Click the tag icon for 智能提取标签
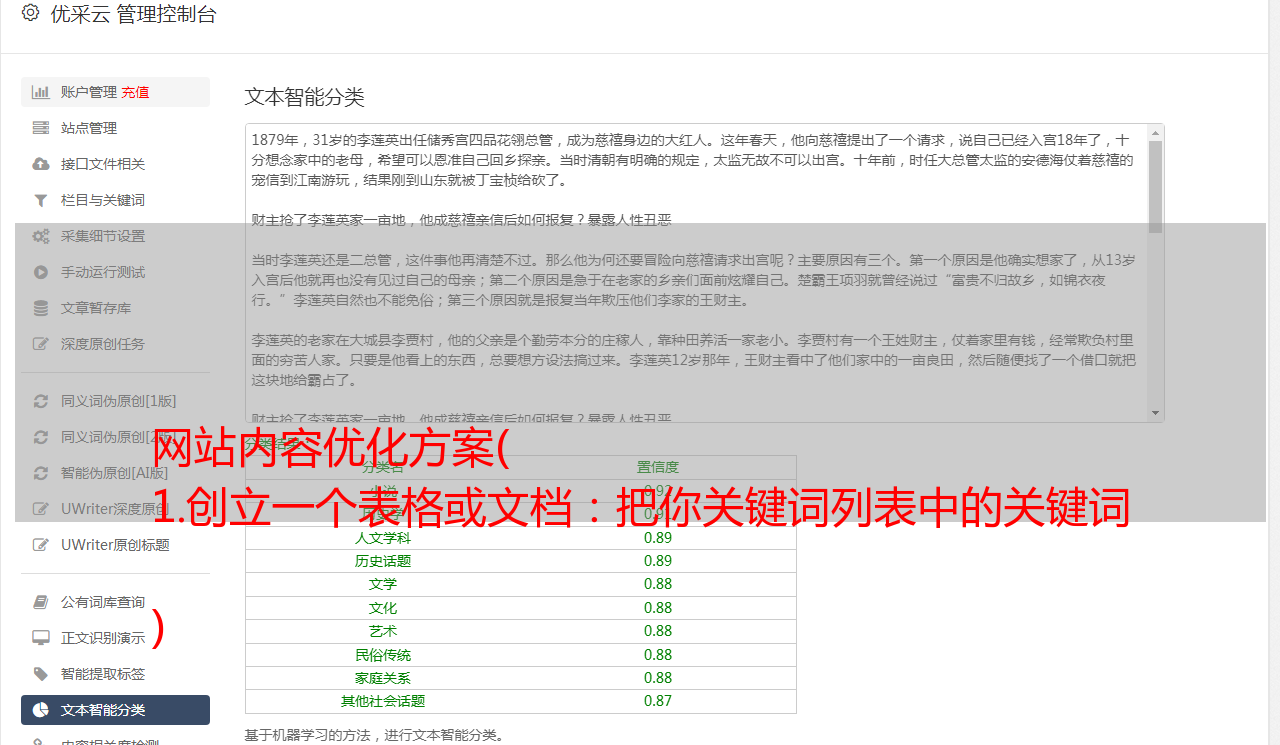 click(41, 674)
